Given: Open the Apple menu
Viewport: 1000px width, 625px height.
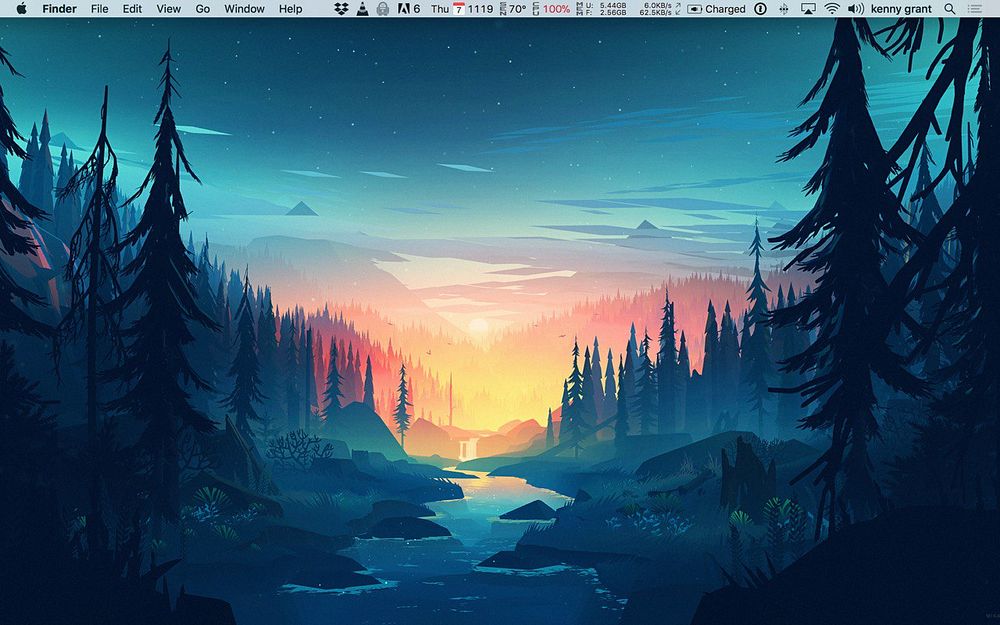Looking at the screenshot, I should point(21,8).
